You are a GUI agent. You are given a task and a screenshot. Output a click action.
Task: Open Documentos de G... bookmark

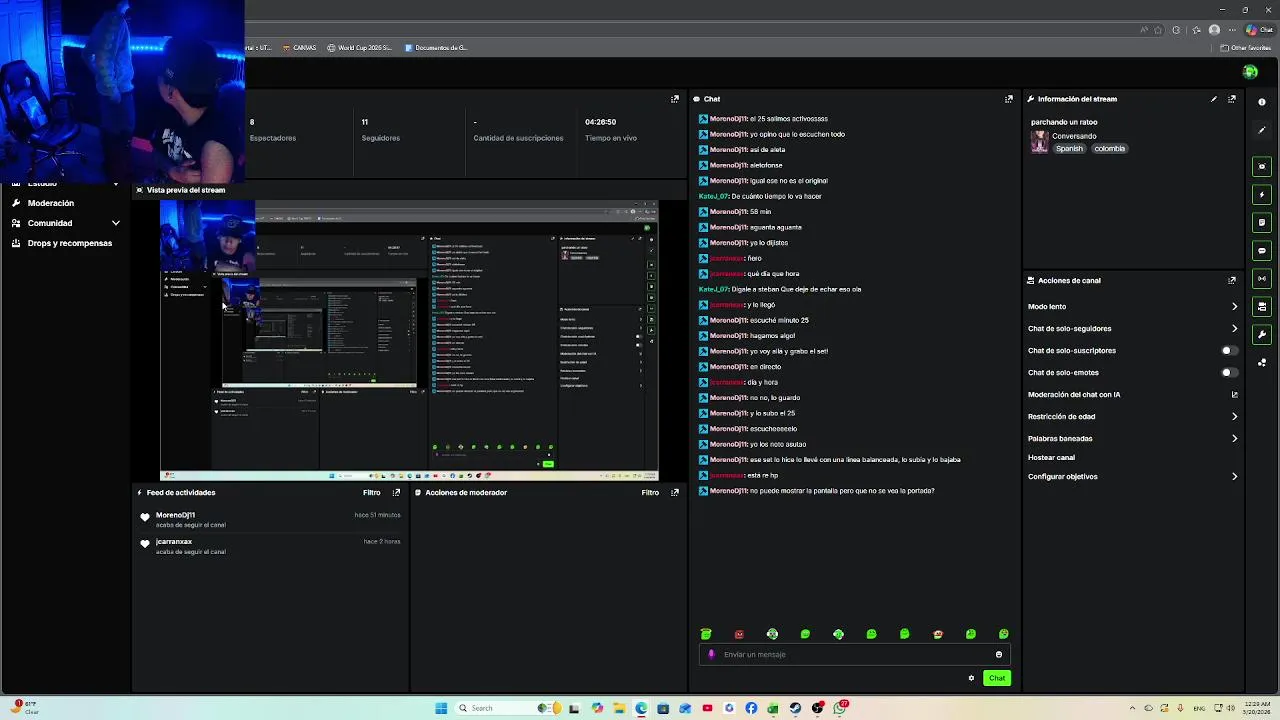click(x=436, y=47)
